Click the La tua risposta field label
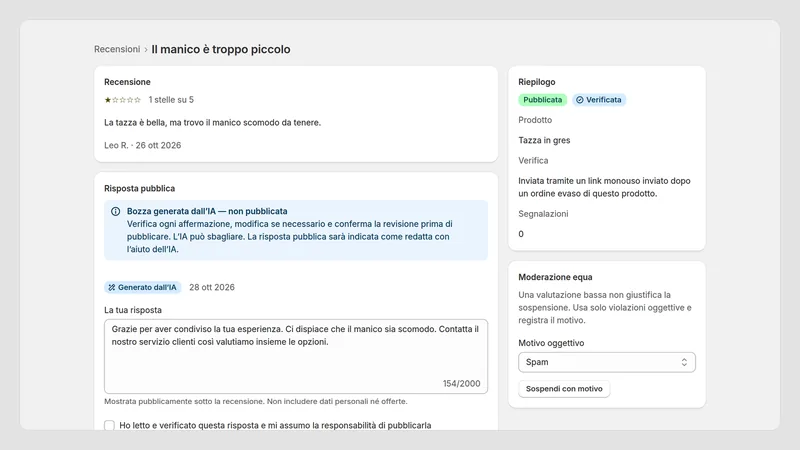Image resolution: width=800 pixels, height=450 pixels. point(133,310)
